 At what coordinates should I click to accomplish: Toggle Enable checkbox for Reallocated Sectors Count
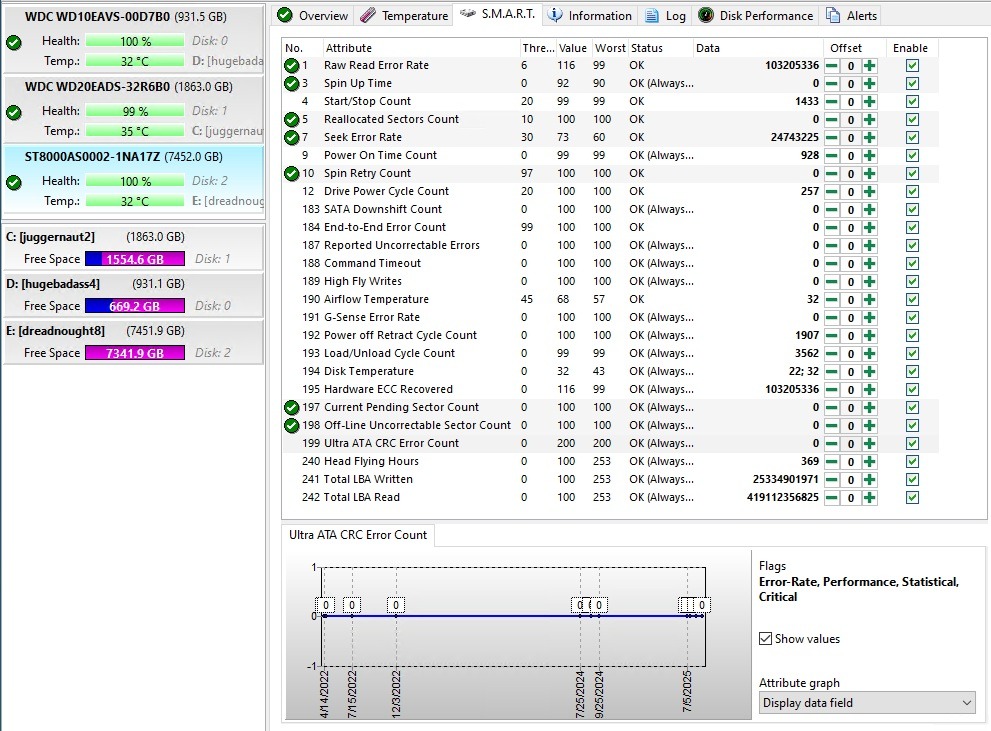[912, 119]
